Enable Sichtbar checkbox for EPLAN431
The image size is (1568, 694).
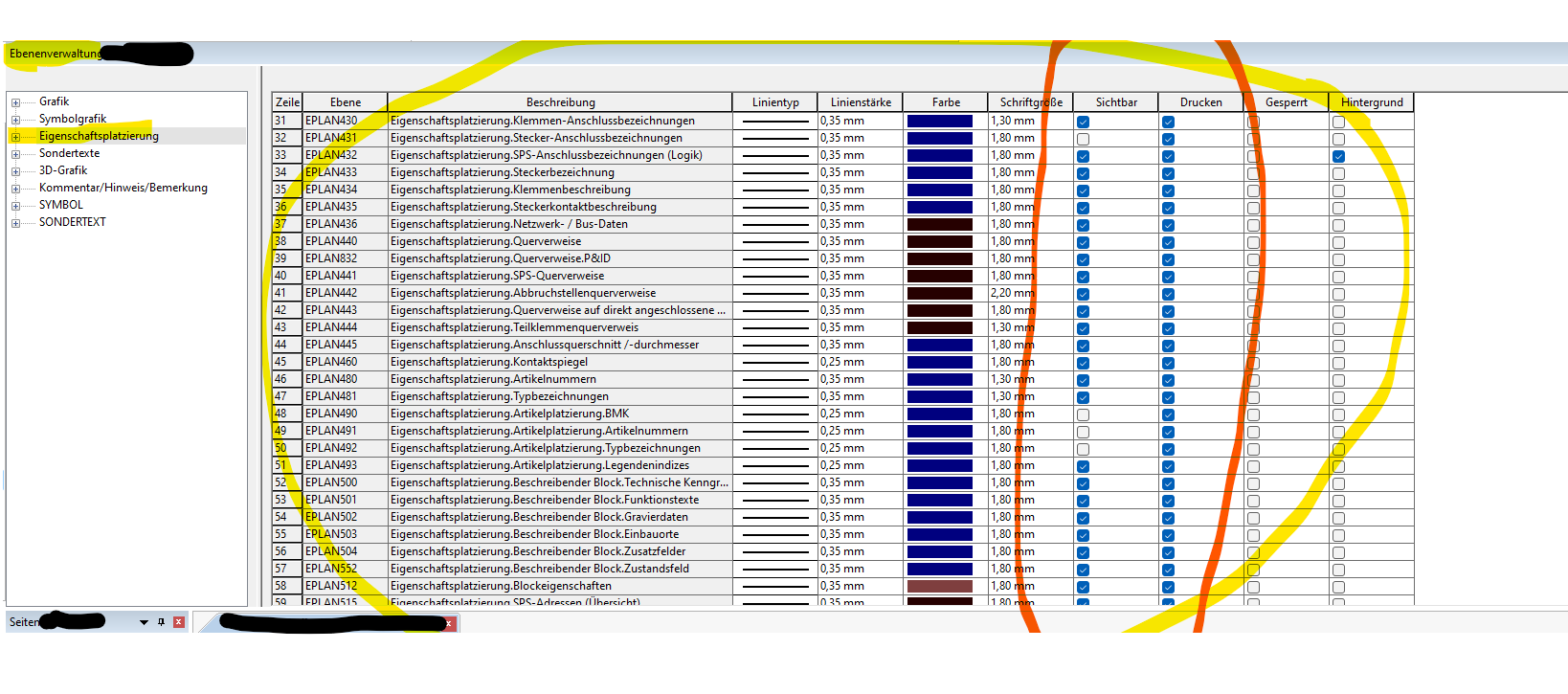[x=1083, y=139]
